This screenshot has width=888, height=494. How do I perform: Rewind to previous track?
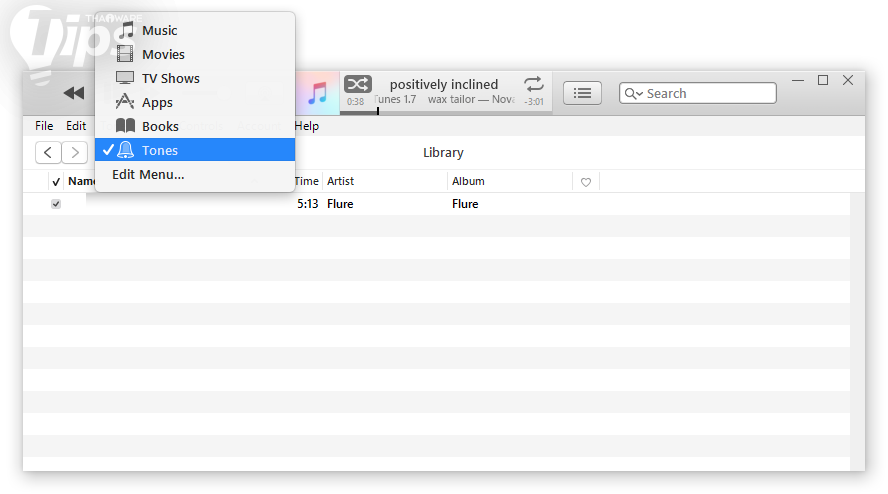(74, 93)
